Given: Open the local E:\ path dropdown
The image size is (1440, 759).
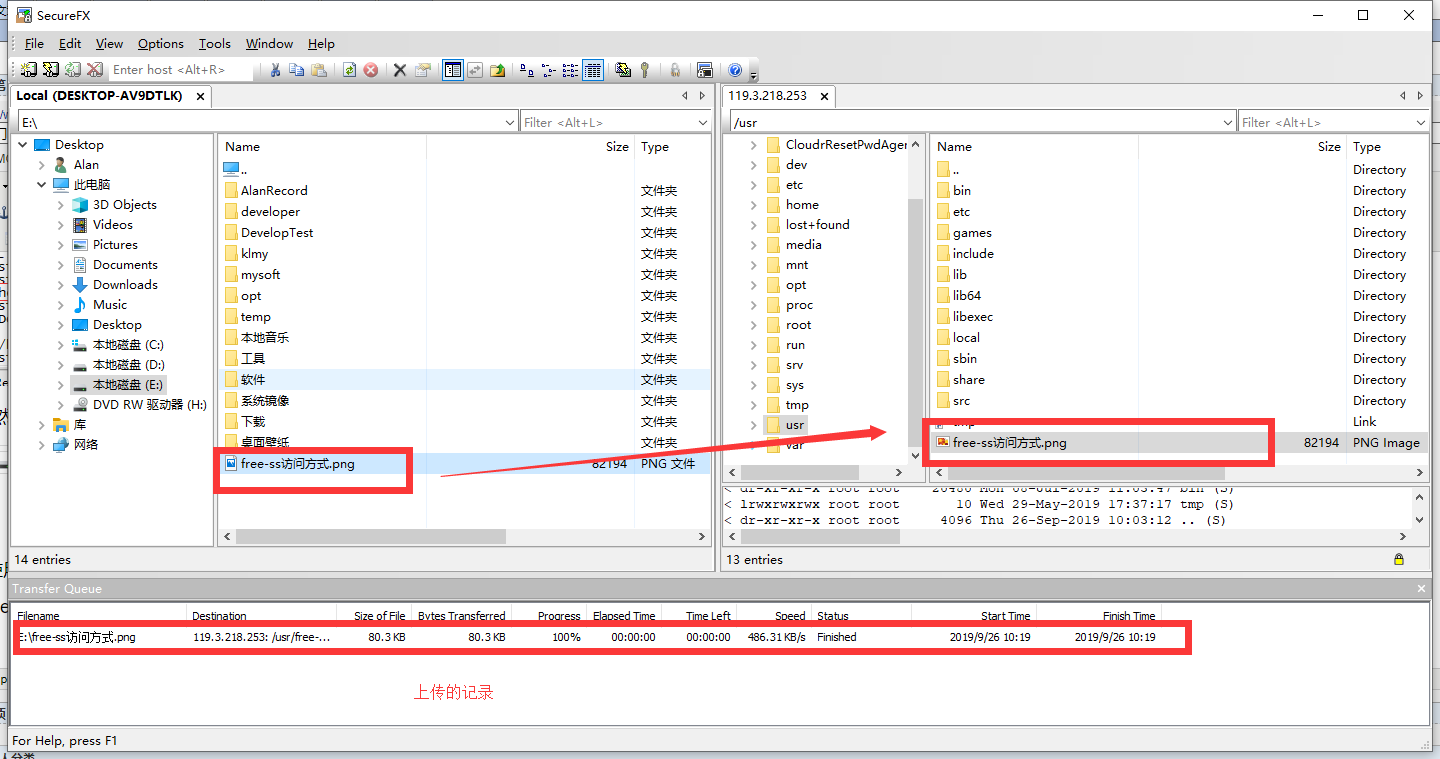Looking at the screenshot, I should tap(511, 123).
